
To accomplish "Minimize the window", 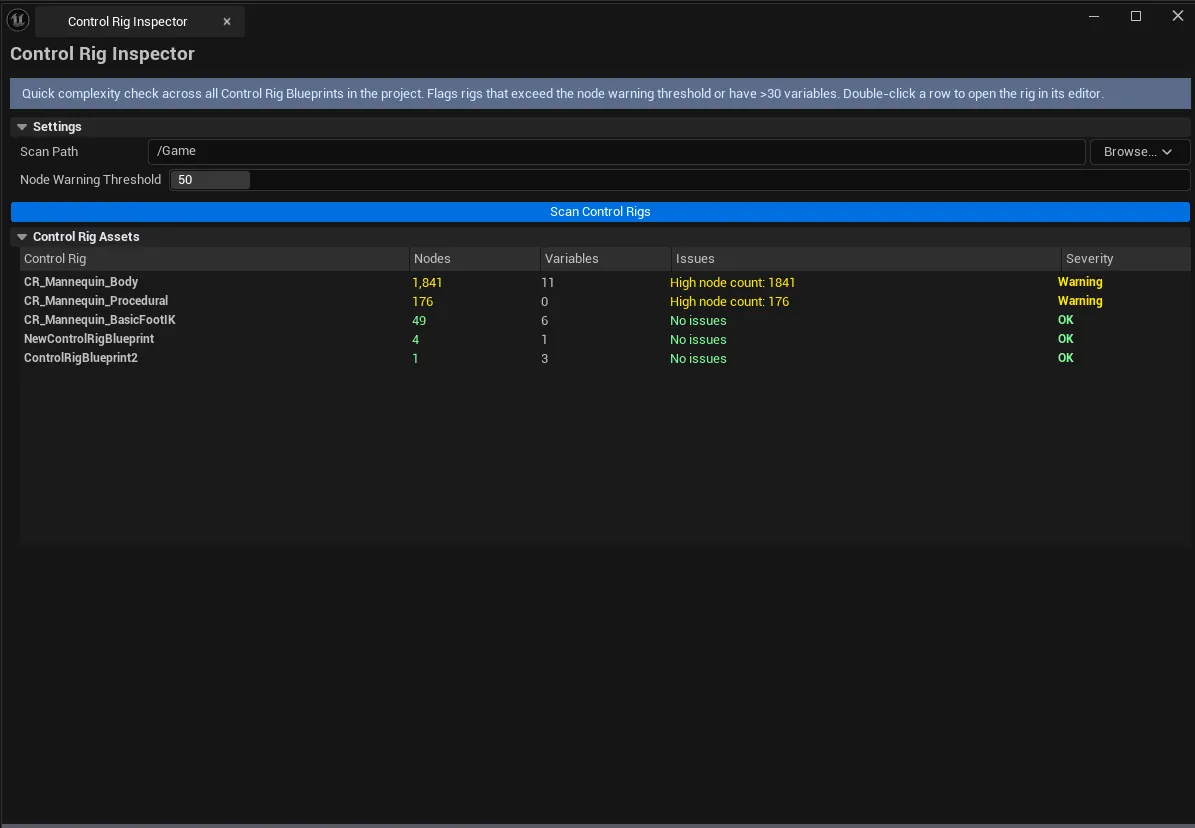I will [1094, 16].
